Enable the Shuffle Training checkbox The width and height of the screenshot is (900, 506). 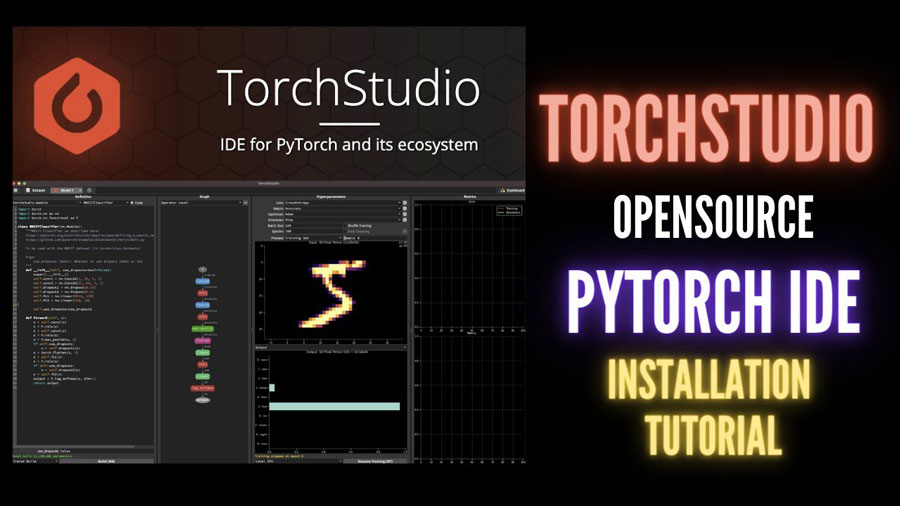point(346,226)
